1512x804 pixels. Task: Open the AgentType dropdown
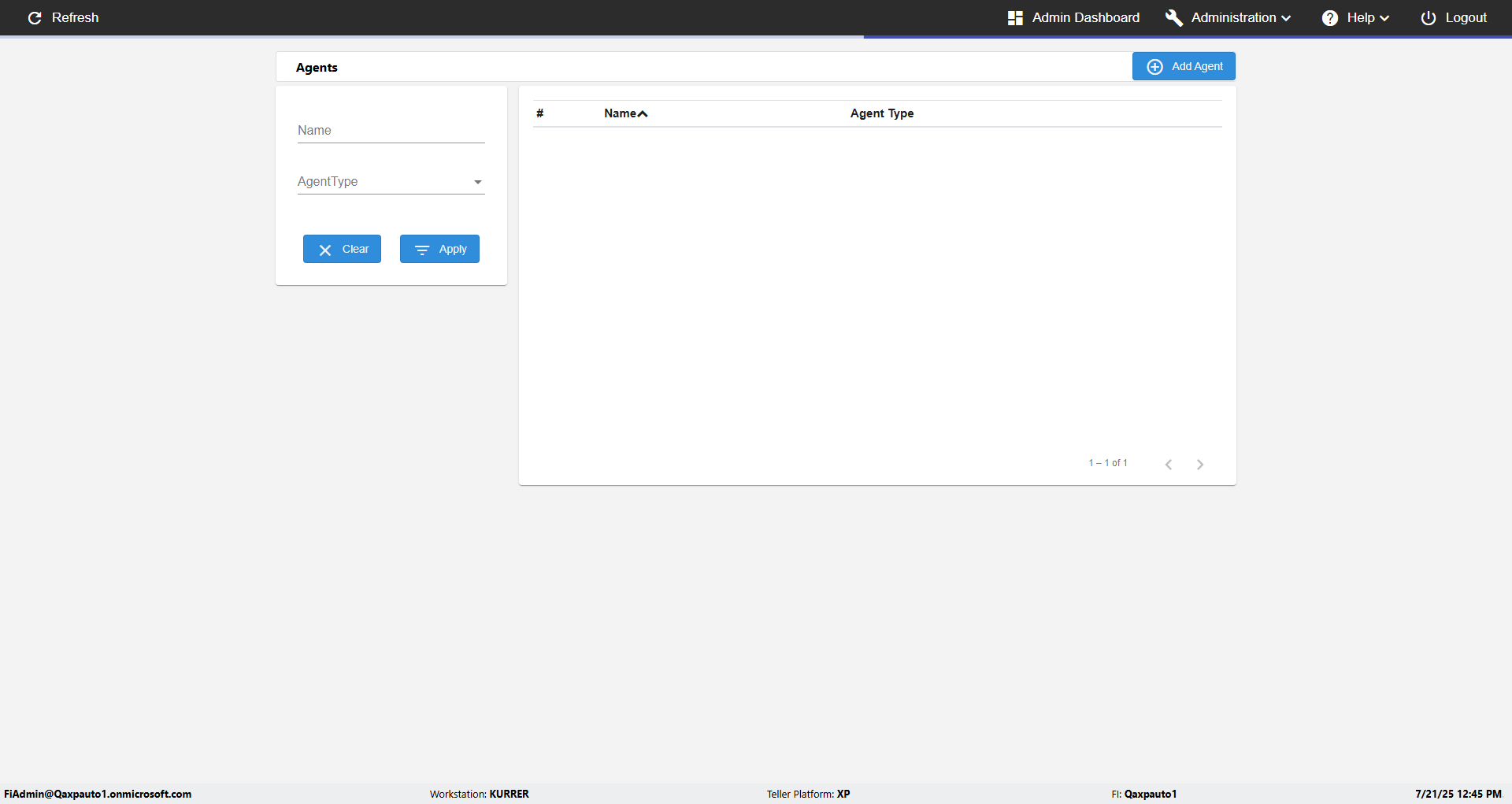coord(391,182)
